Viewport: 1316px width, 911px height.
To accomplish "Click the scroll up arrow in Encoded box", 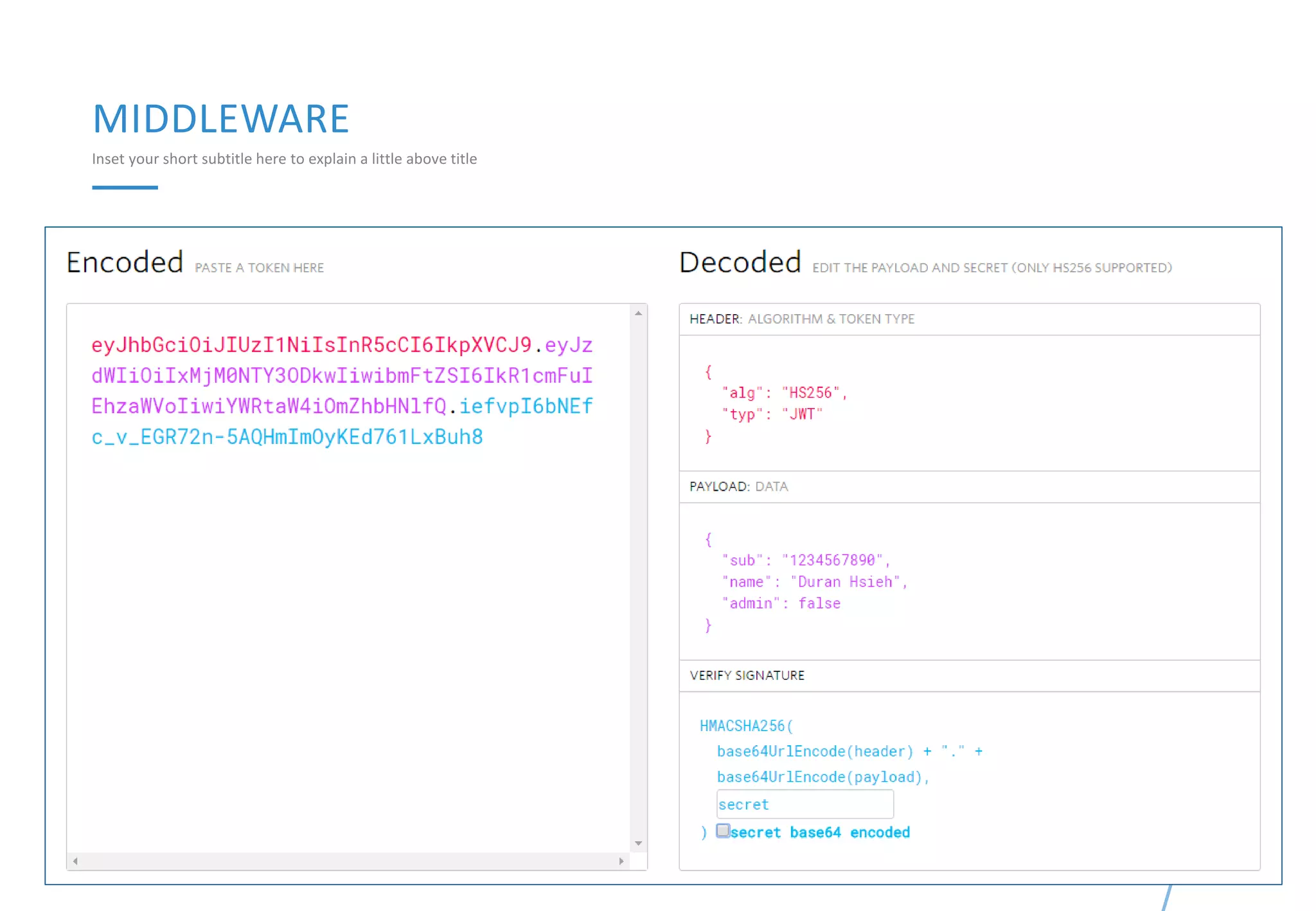I will (x=638, y=314).
